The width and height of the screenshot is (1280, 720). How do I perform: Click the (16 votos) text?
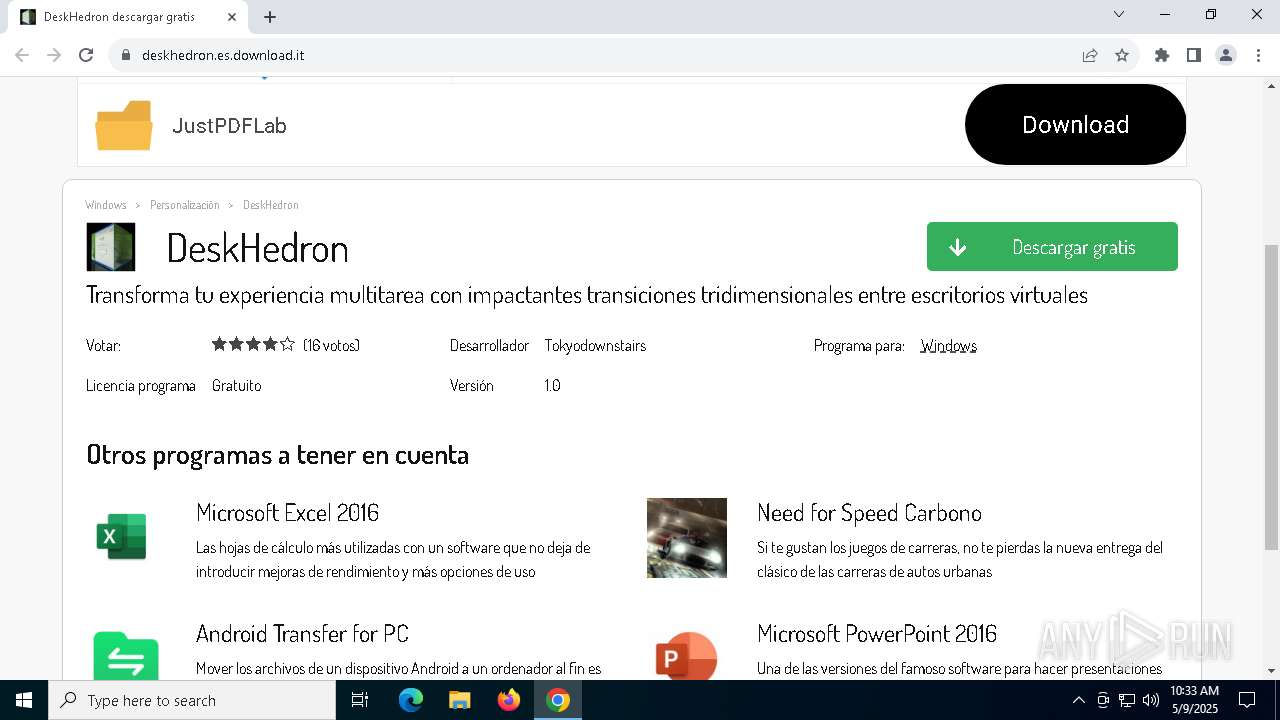coord(331,346)
